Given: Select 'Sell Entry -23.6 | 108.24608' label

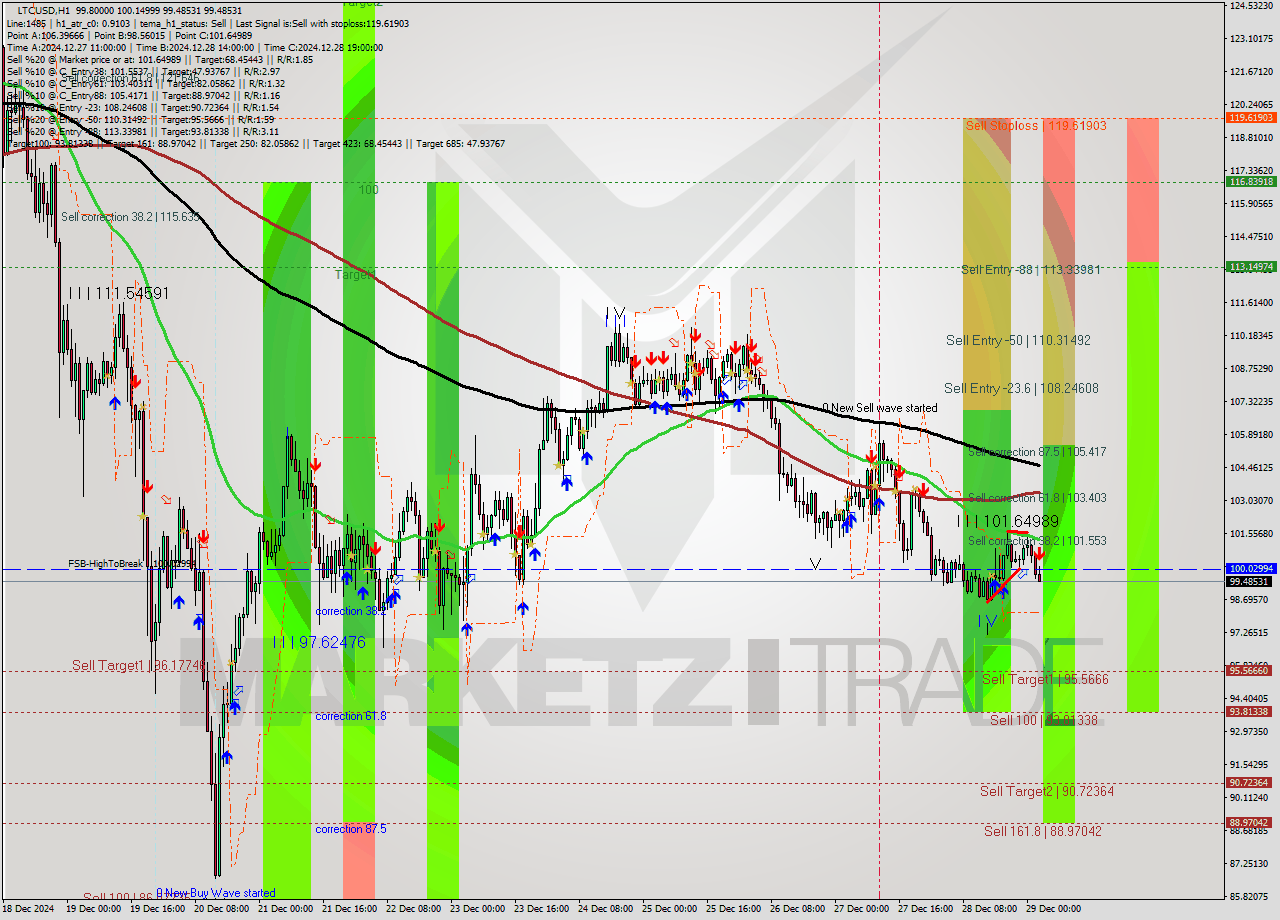Looking at the screenshot, I should (x=1021, y=388).
